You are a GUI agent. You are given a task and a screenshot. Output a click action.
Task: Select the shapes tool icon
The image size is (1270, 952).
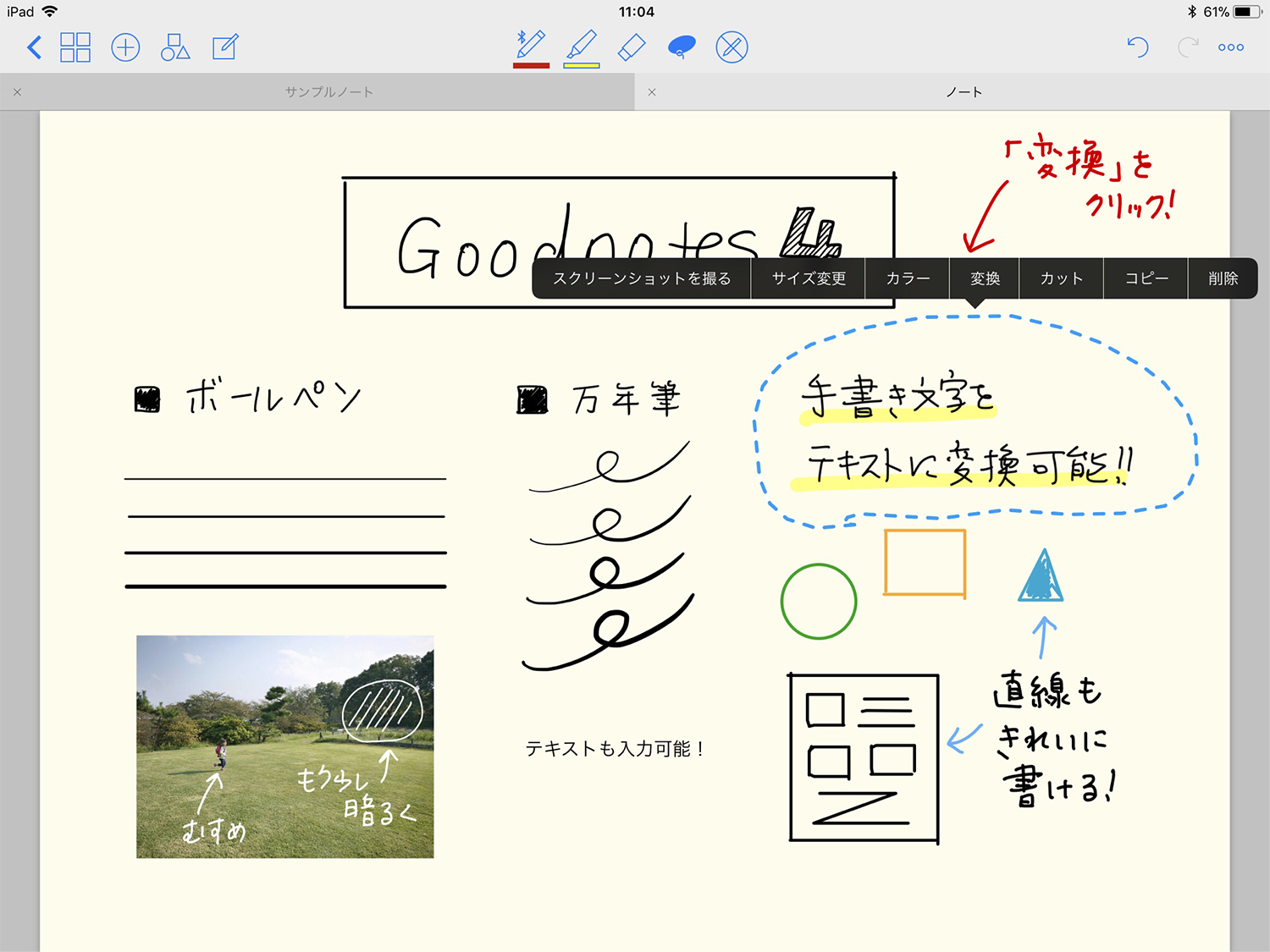[175, 47]
